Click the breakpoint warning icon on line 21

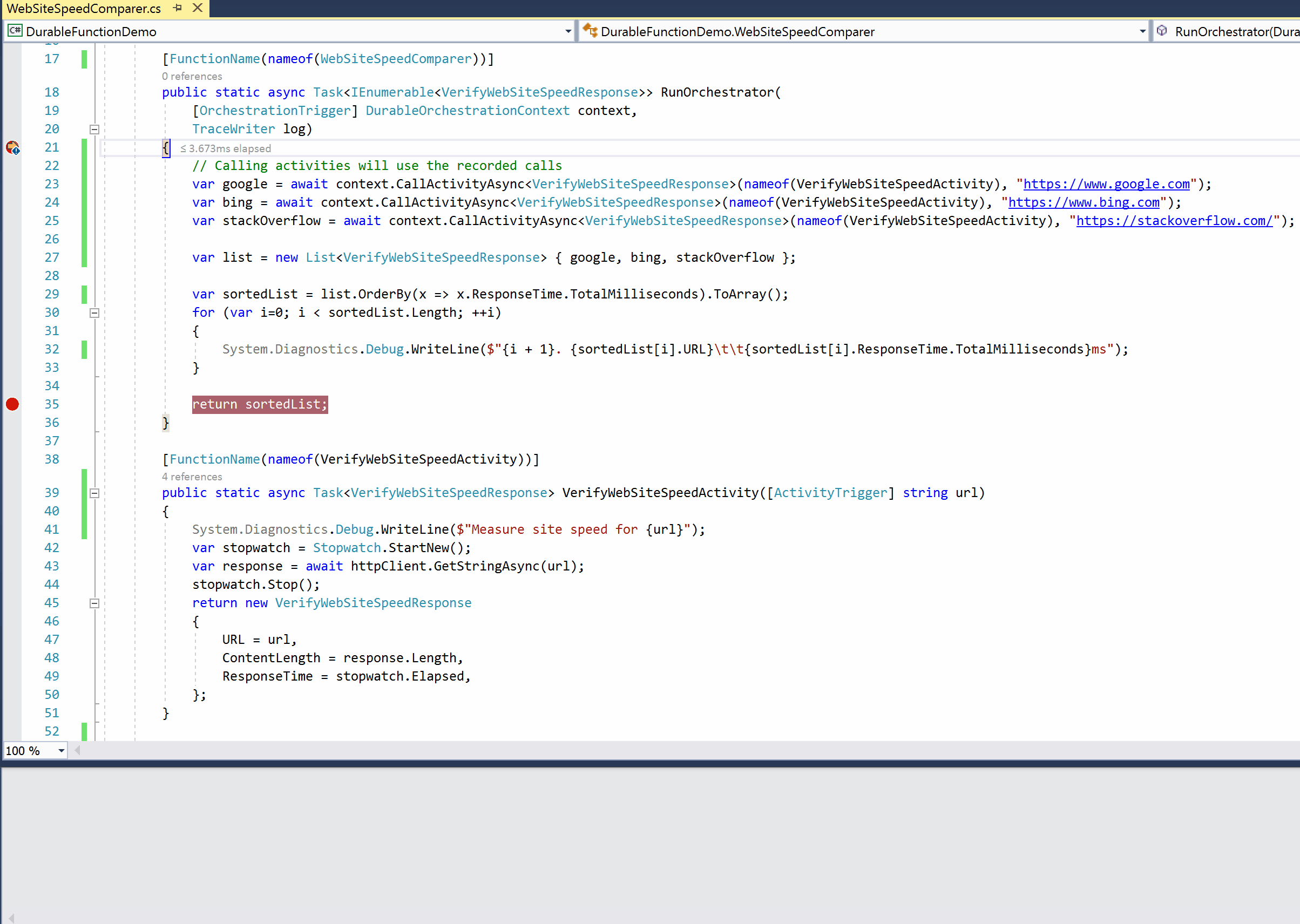pos(12,148)
